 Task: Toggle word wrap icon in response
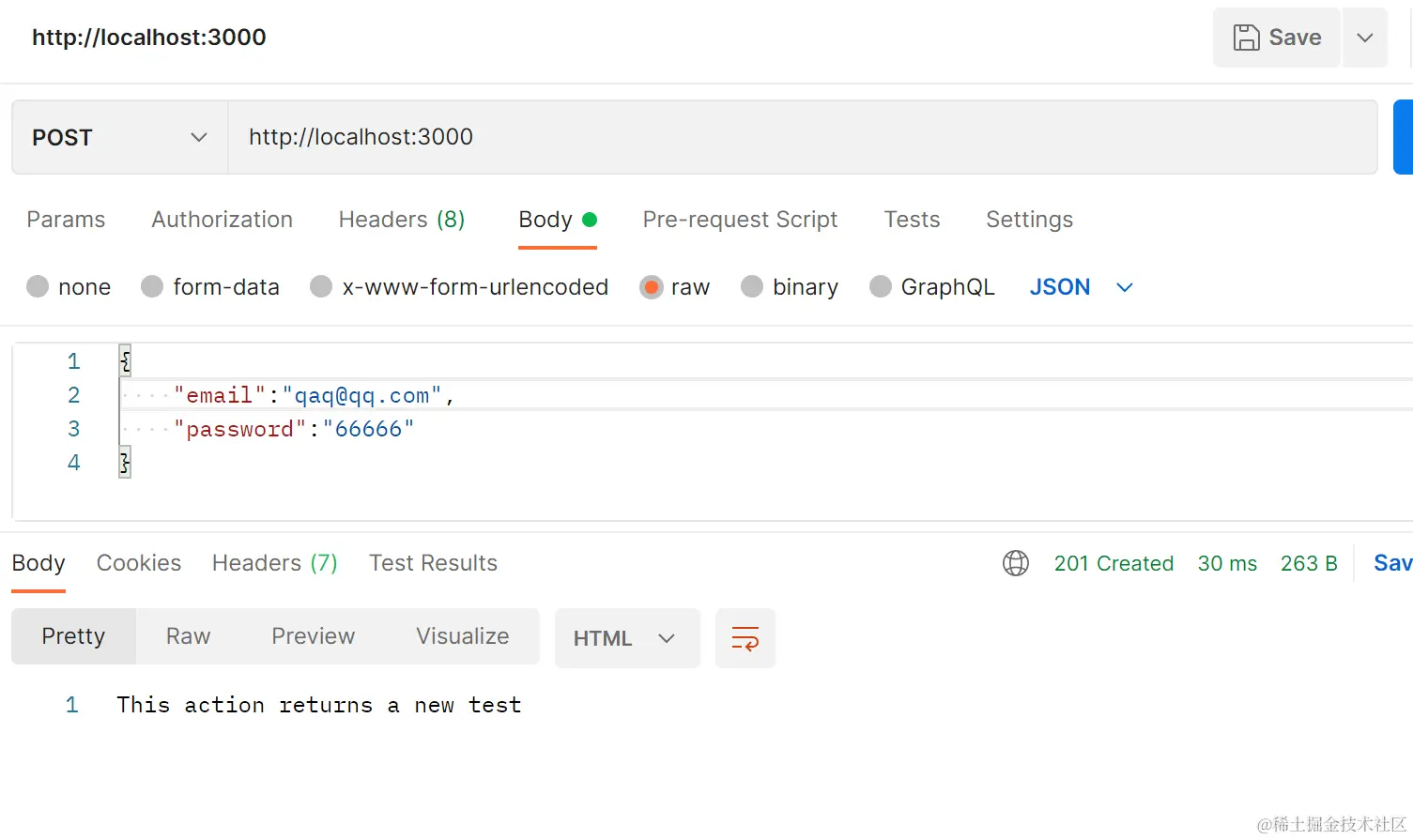point(745,638)
